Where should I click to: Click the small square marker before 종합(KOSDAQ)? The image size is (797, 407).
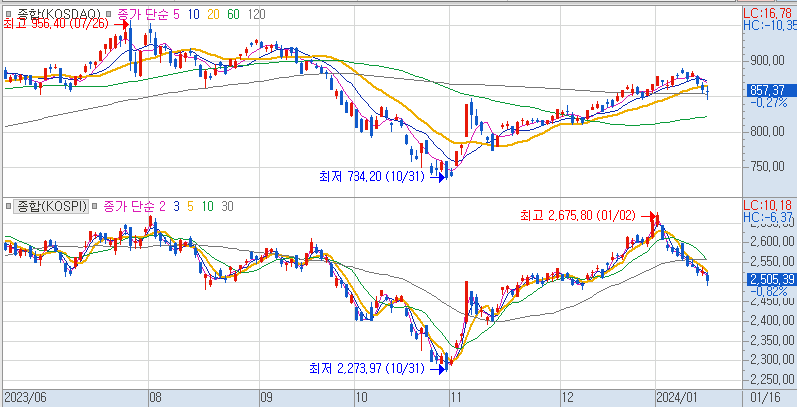tap(9, 13)
